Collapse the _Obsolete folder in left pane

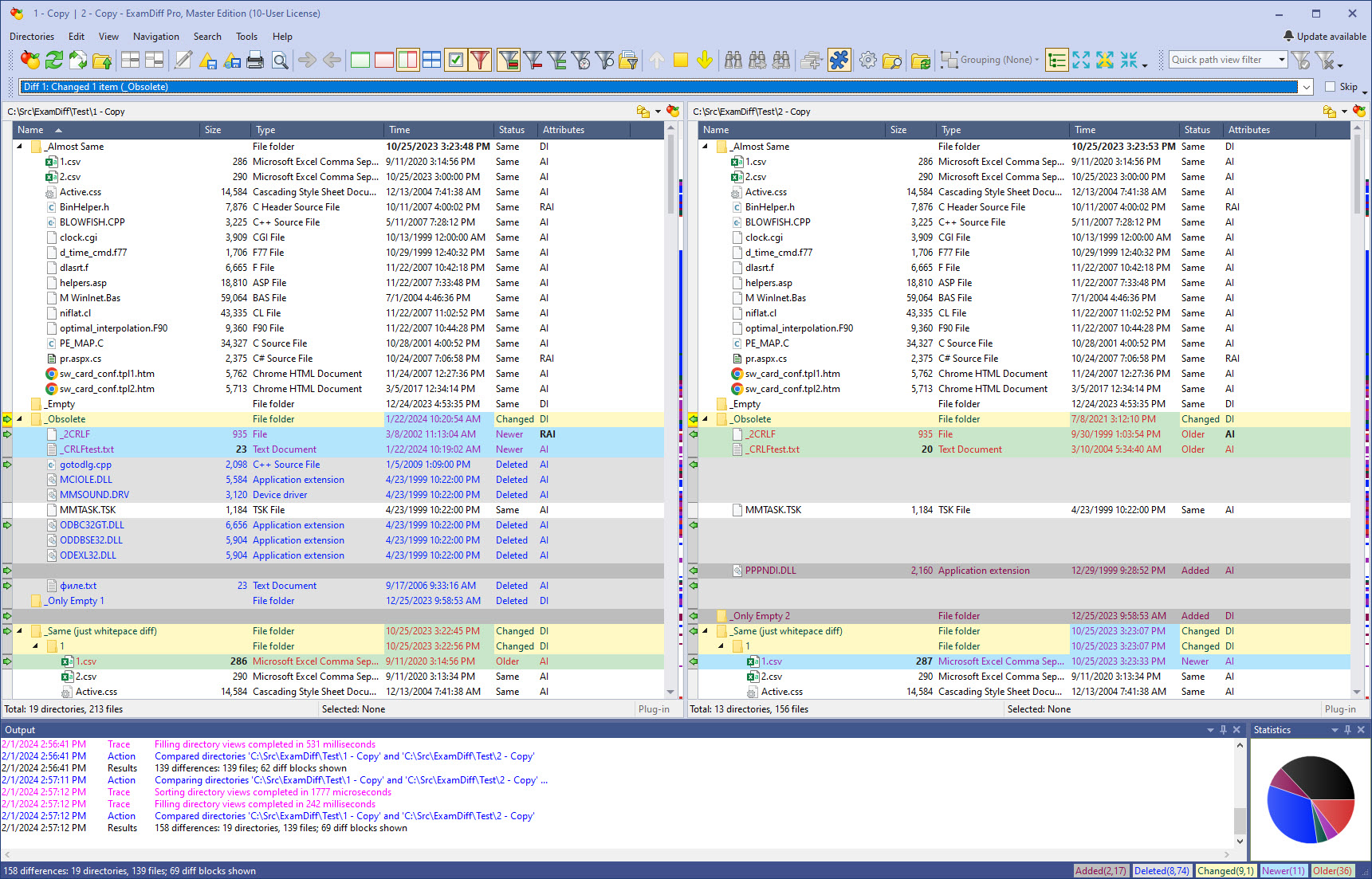click(x=20, y=419)
